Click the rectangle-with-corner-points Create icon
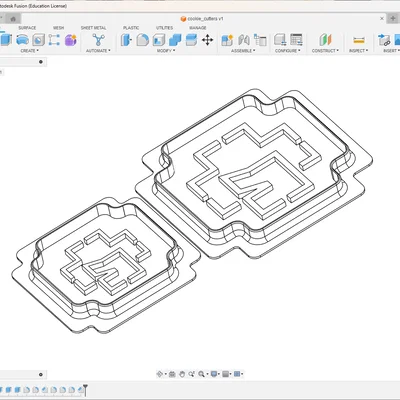400x400 pixels. (54, 40)
